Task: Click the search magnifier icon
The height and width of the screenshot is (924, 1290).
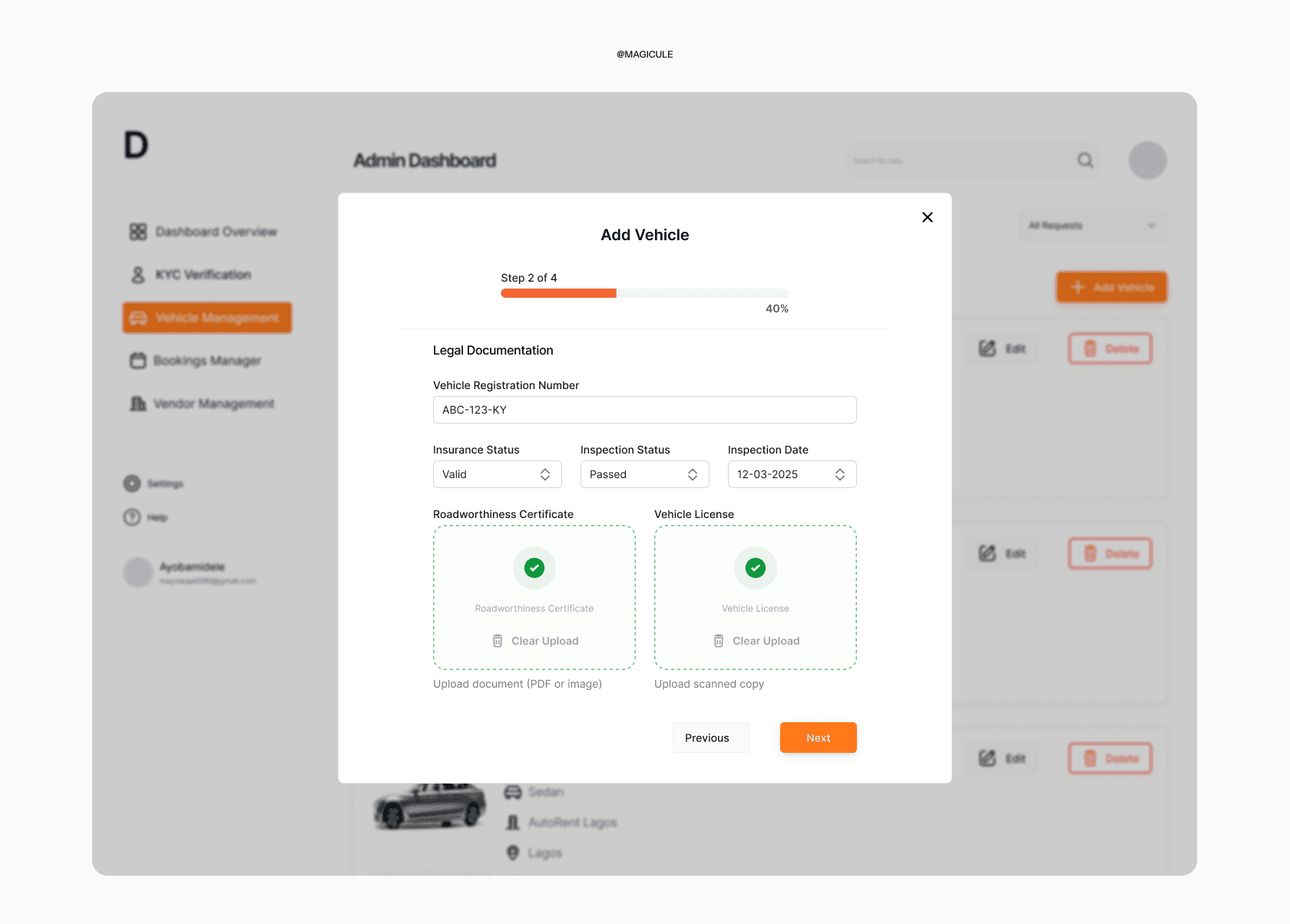Action: point(1085,160)
